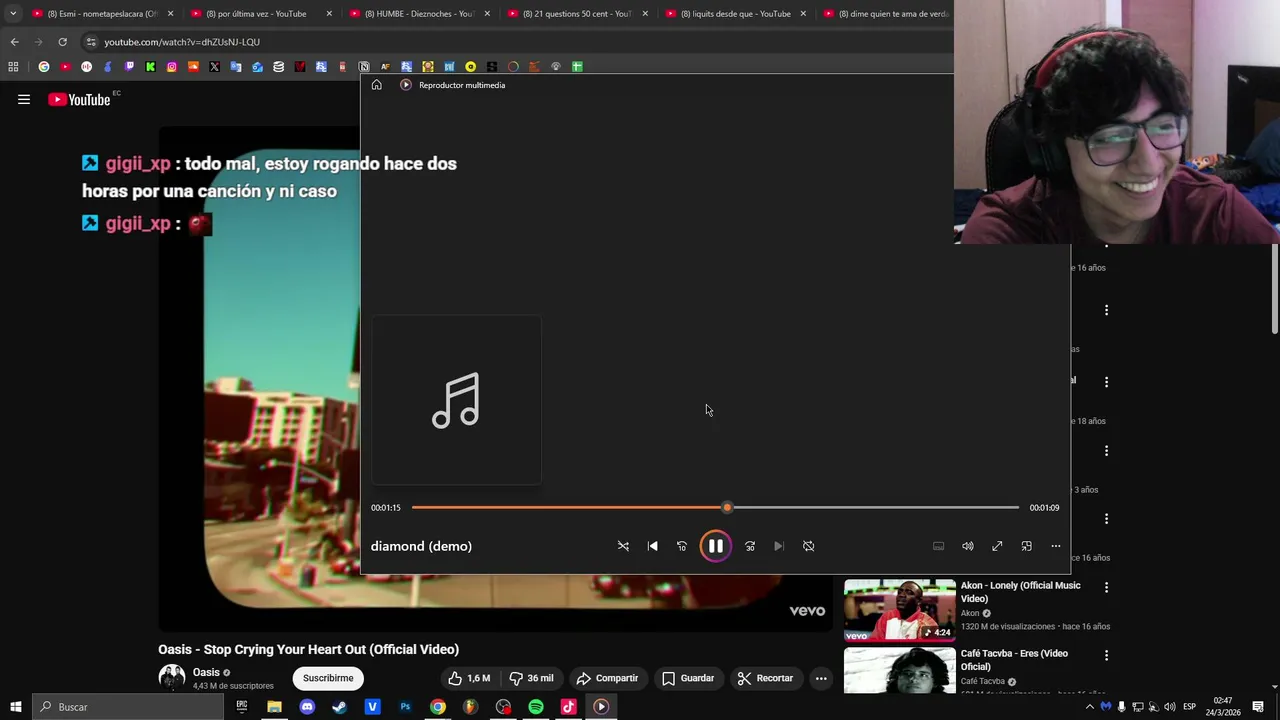Toggle repeat mode in media player
1280x720 pixels.
click(x=808, y=546)
